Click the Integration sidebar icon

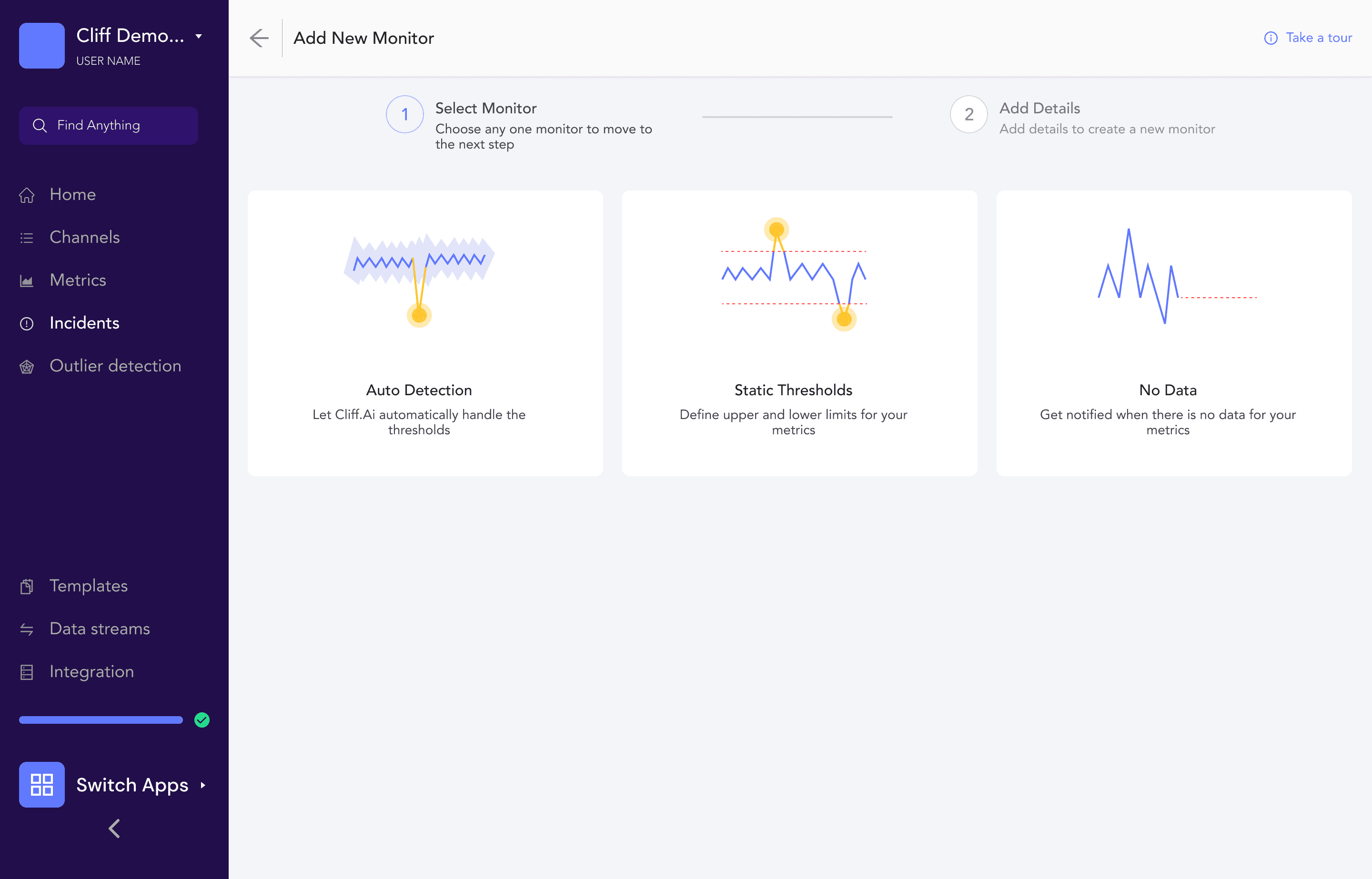(x=27, y=672)
